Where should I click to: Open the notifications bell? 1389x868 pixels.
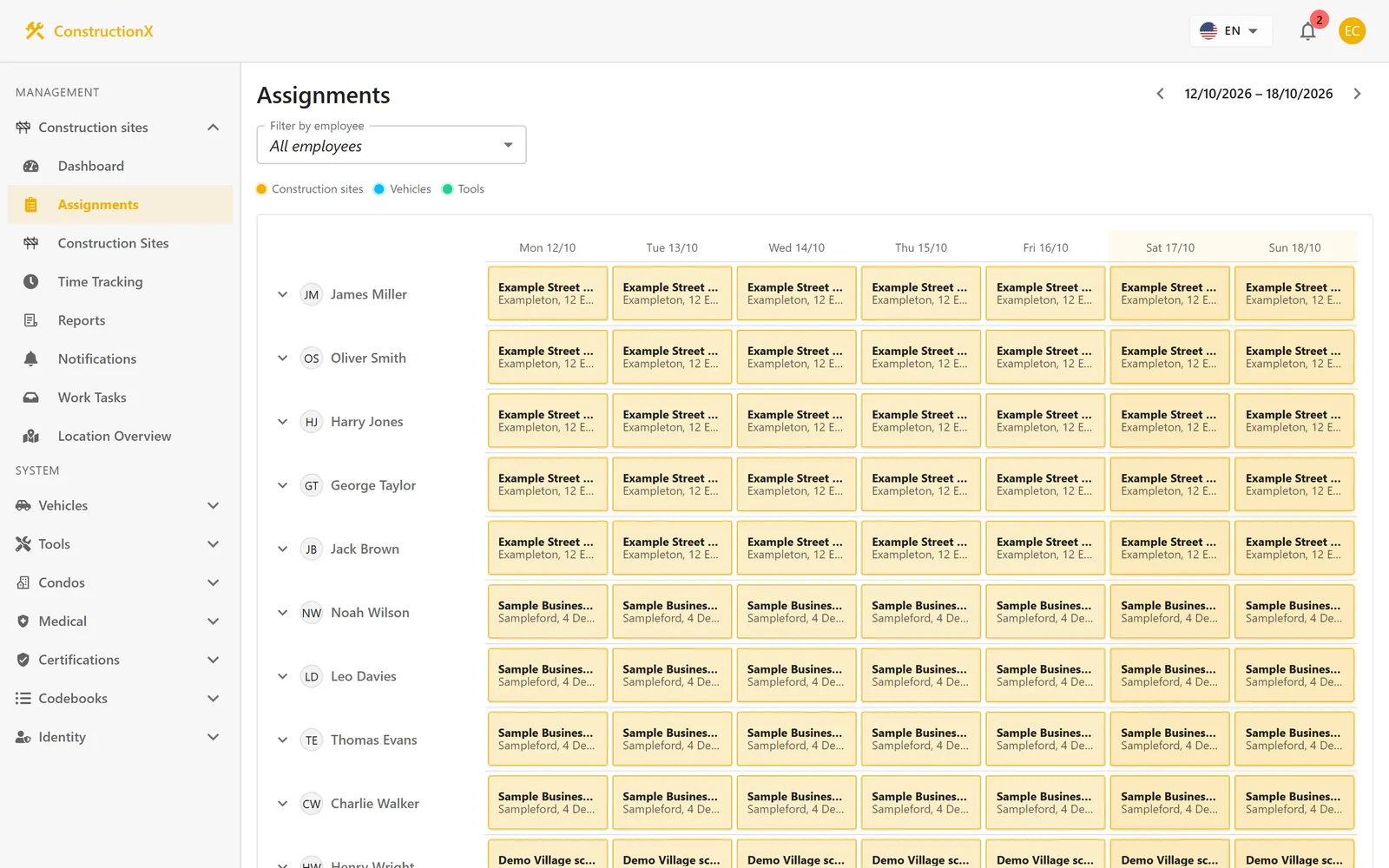point(1307,31)
